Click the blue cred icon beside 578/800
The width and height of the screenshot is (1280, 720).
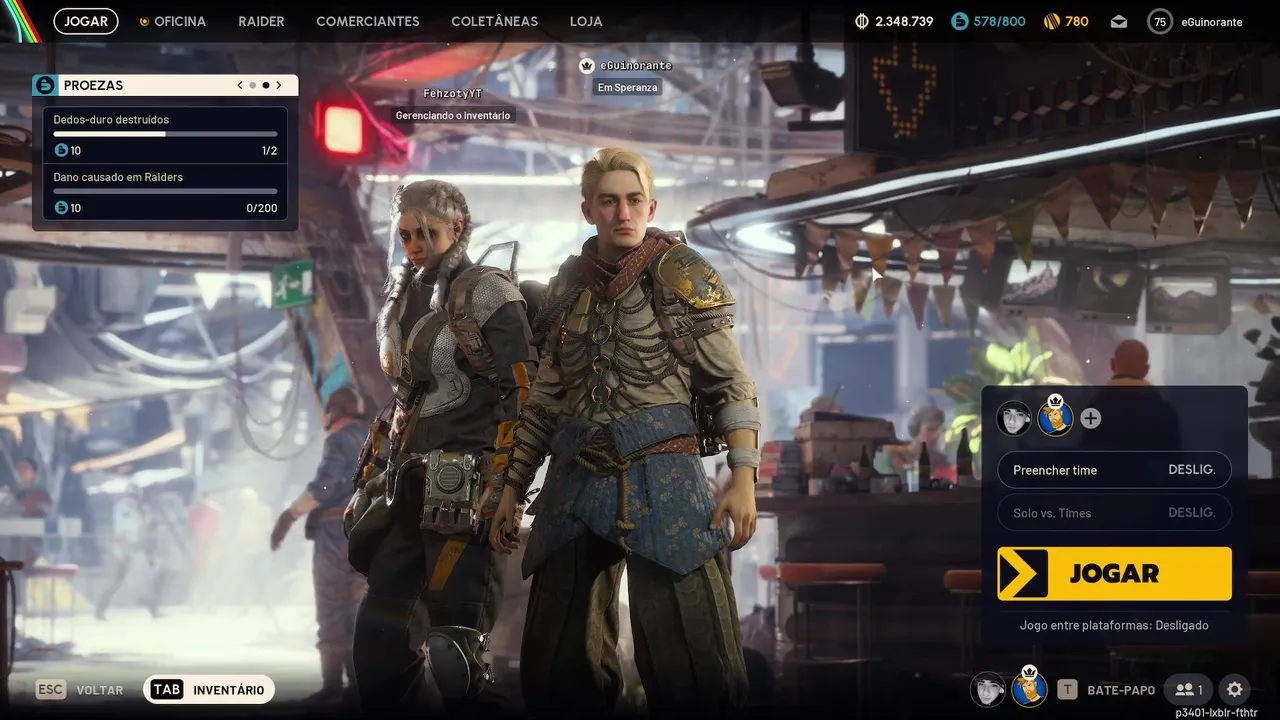coord(960,21)
